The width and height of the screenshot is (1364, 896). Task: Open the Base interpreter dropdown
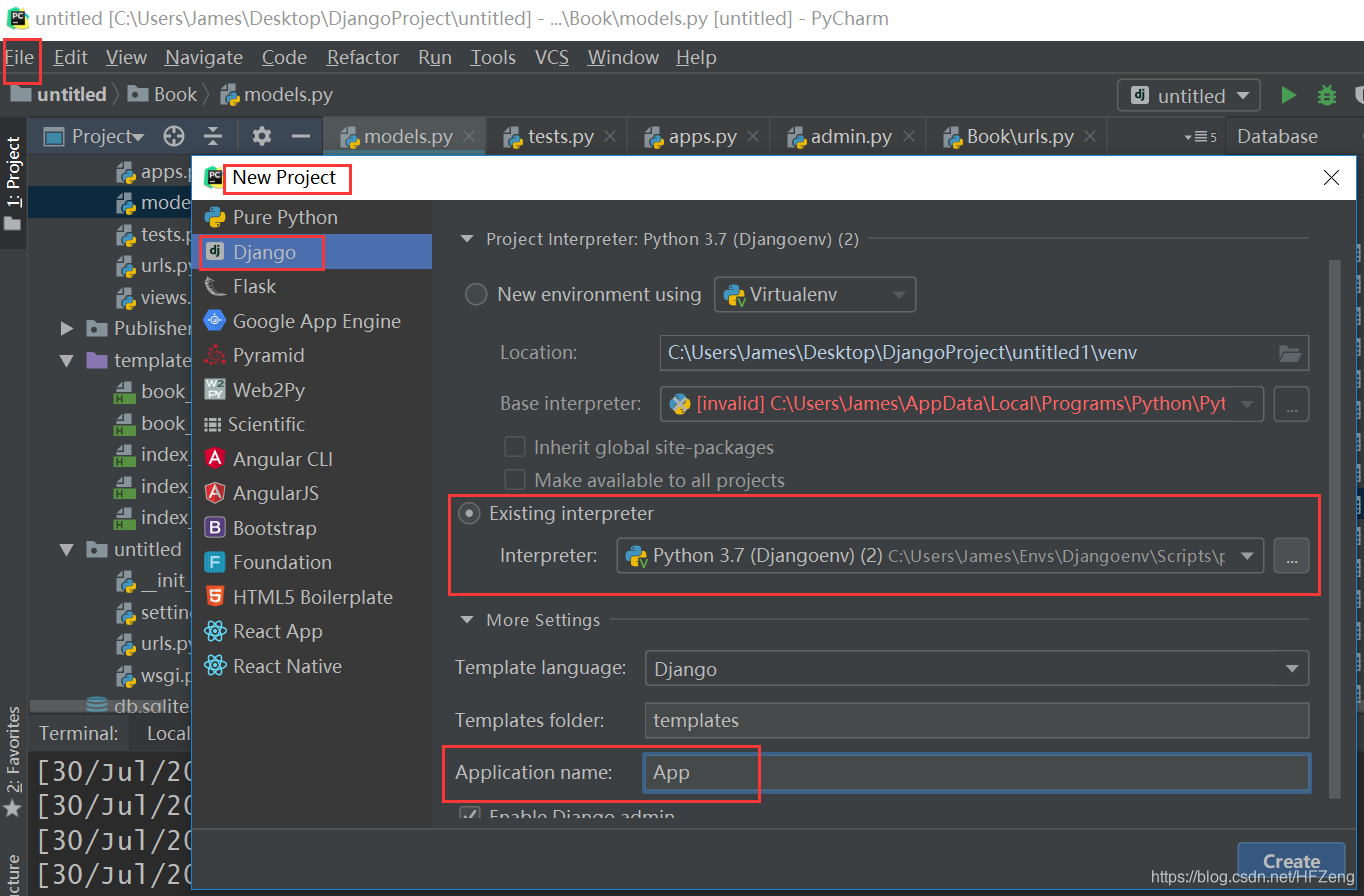tap(962, 404)
